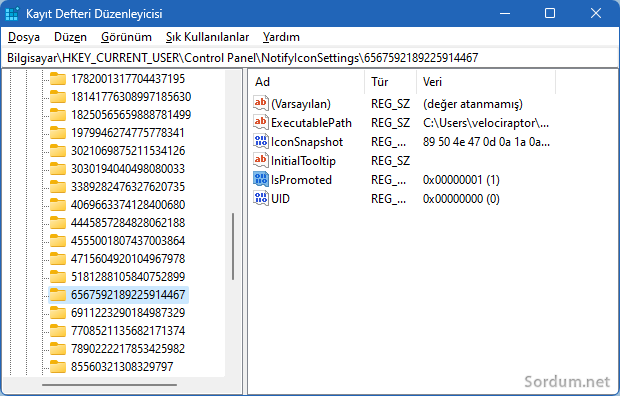Select folder icon of key 1979946274775778341
Screen dimensions: 620x396
coord(58,133)
